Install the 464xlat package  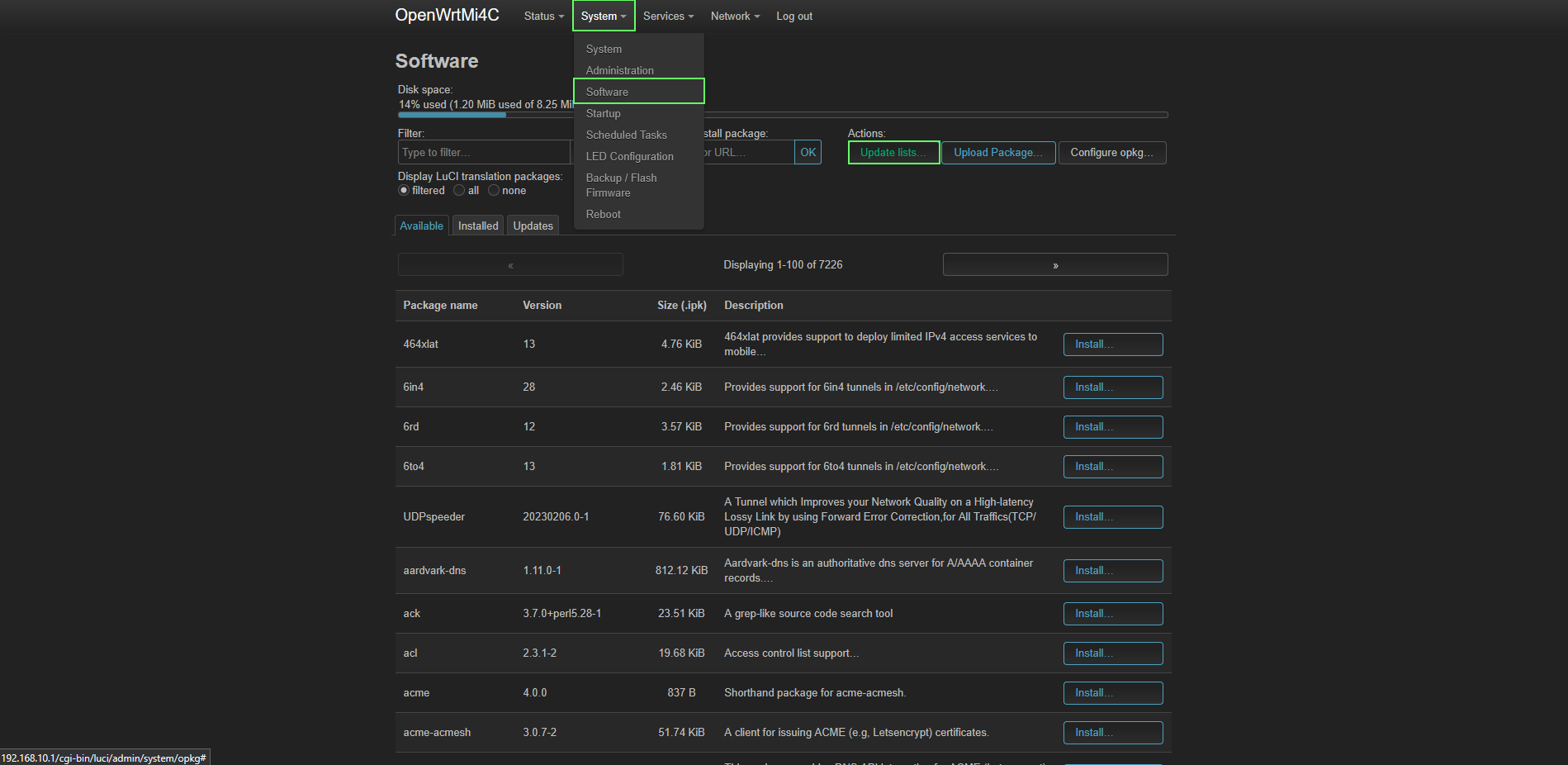1113,344
